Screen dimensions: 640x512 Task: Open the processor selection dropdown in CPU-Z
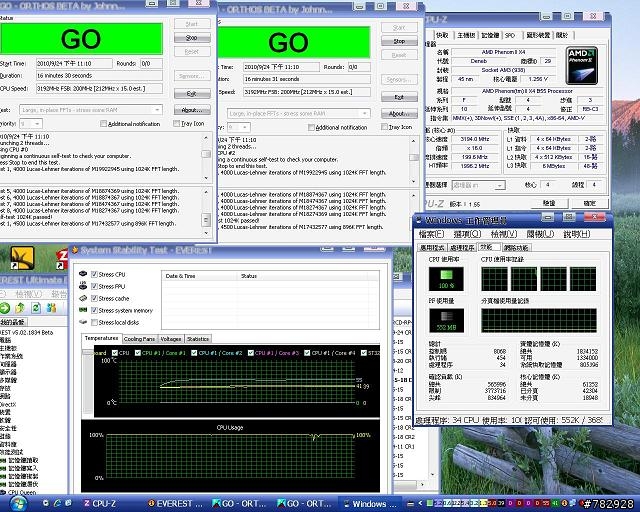coord(478,185)
